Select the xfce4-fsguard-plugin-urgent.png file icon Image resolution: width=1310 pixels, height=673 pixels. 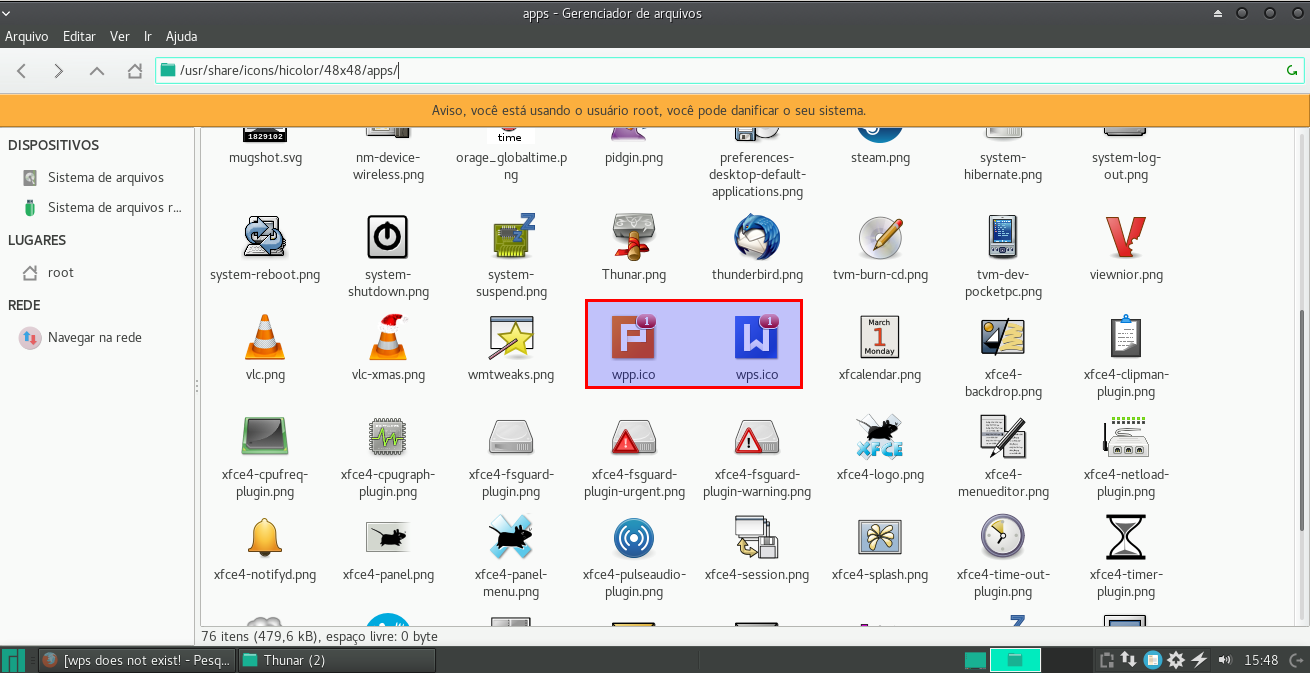click(634, 437)
